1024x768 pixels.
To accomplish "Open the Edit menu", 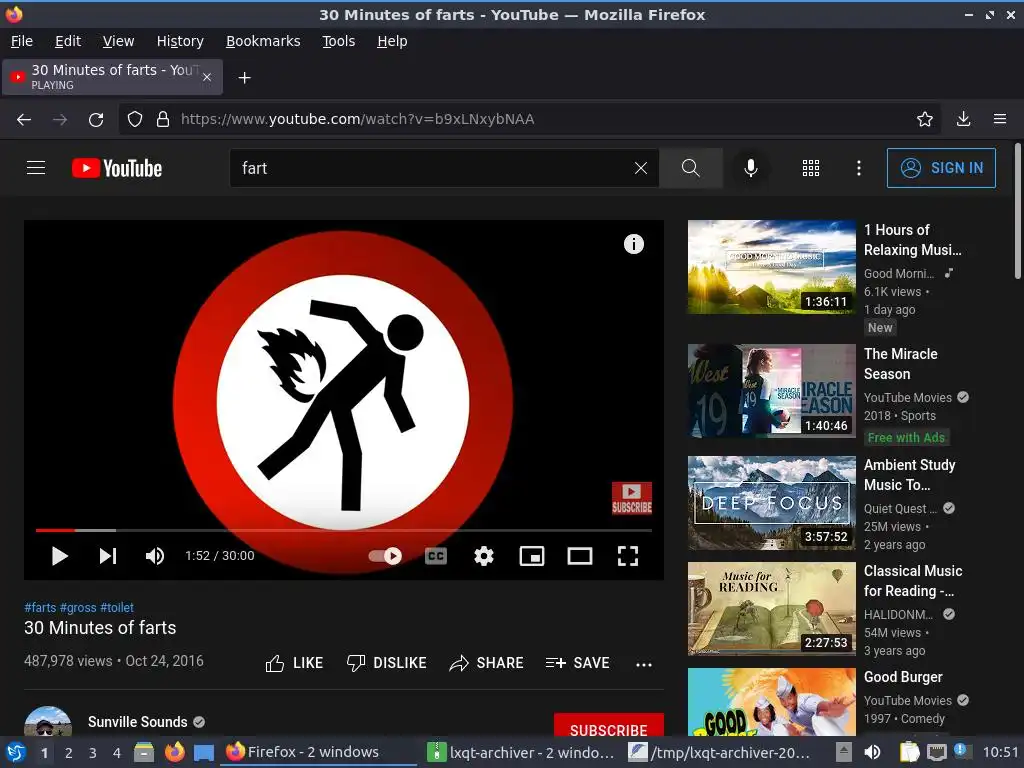I will (68, 41).
